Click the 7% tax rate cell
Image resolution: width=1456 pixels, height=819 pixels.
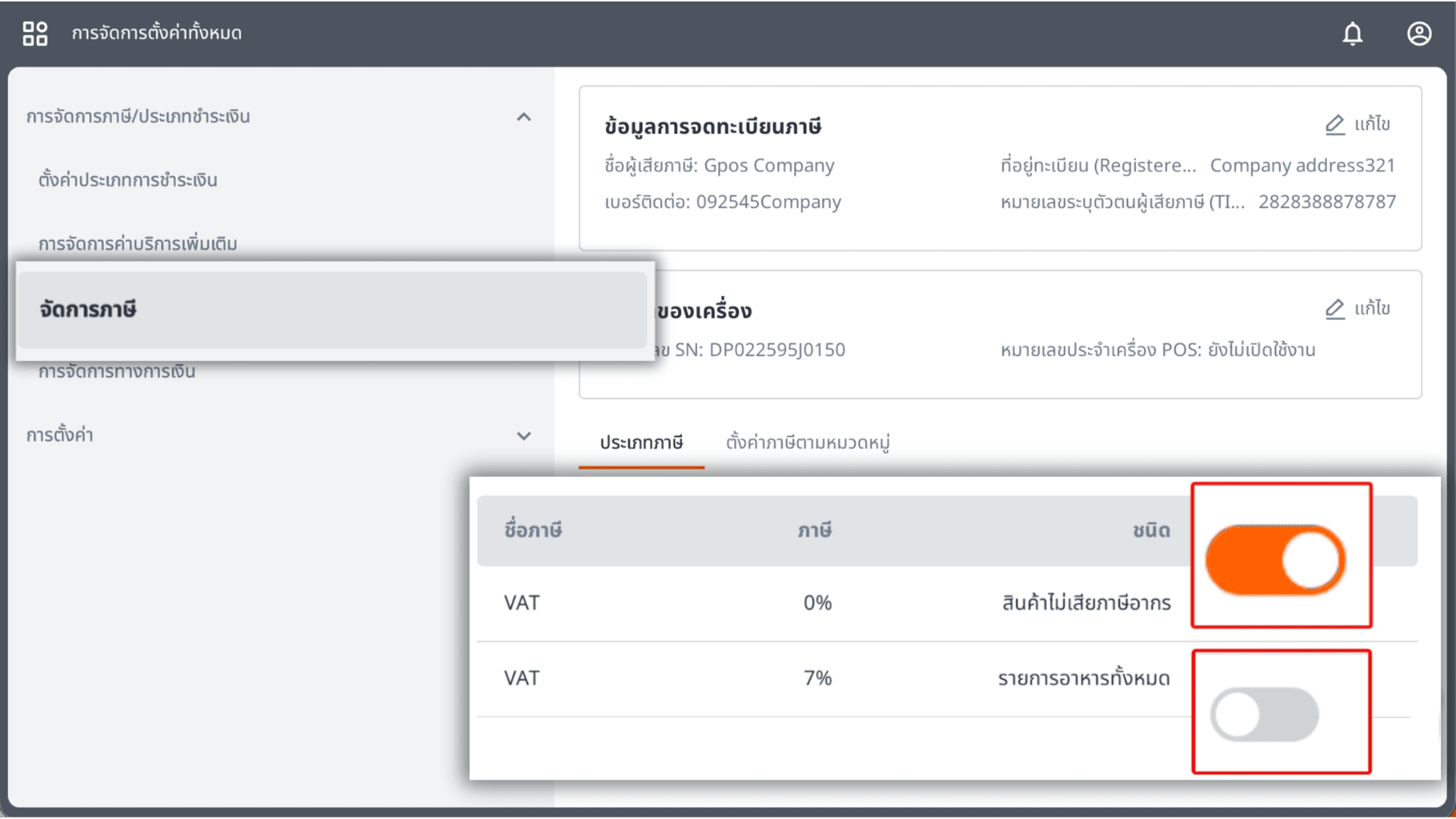817,679
